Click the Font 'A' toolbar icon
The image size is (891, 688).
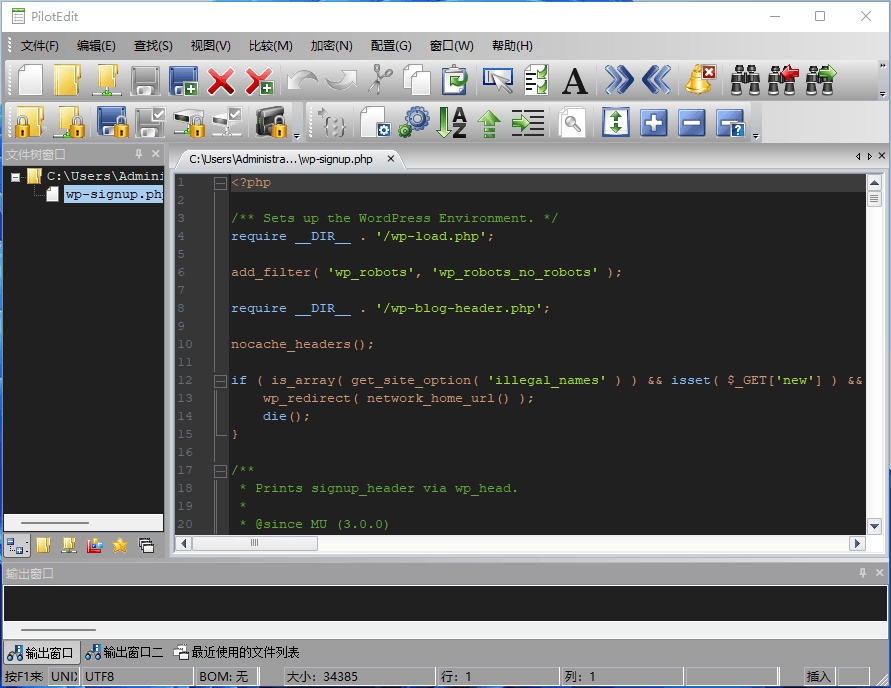click(x=574, y=80)
